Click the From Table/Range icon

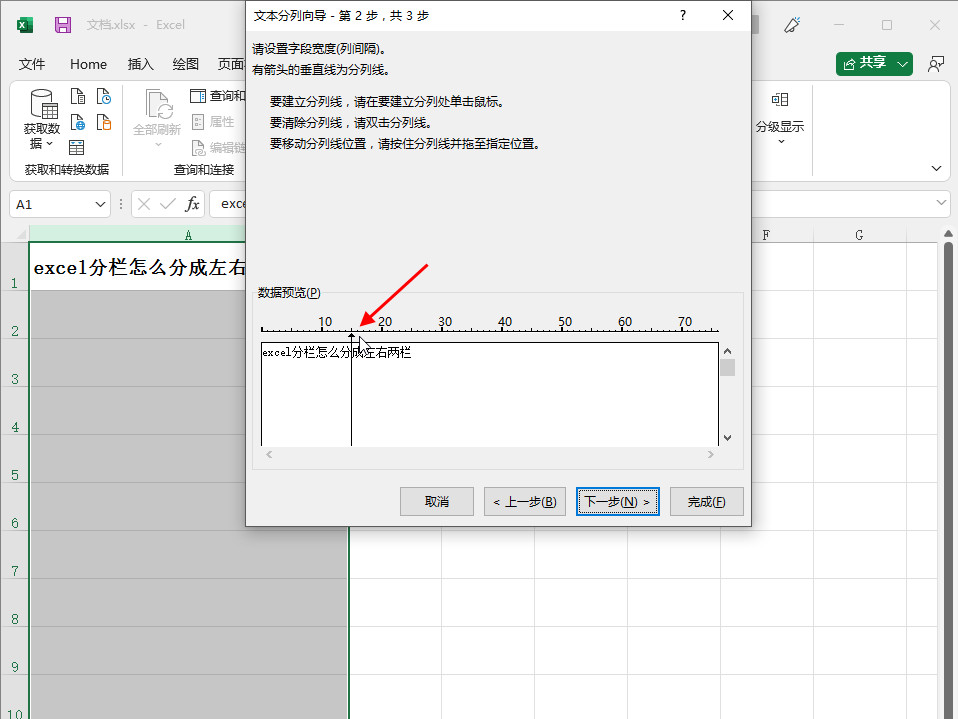pyautogui.click(x=77, y=147)
